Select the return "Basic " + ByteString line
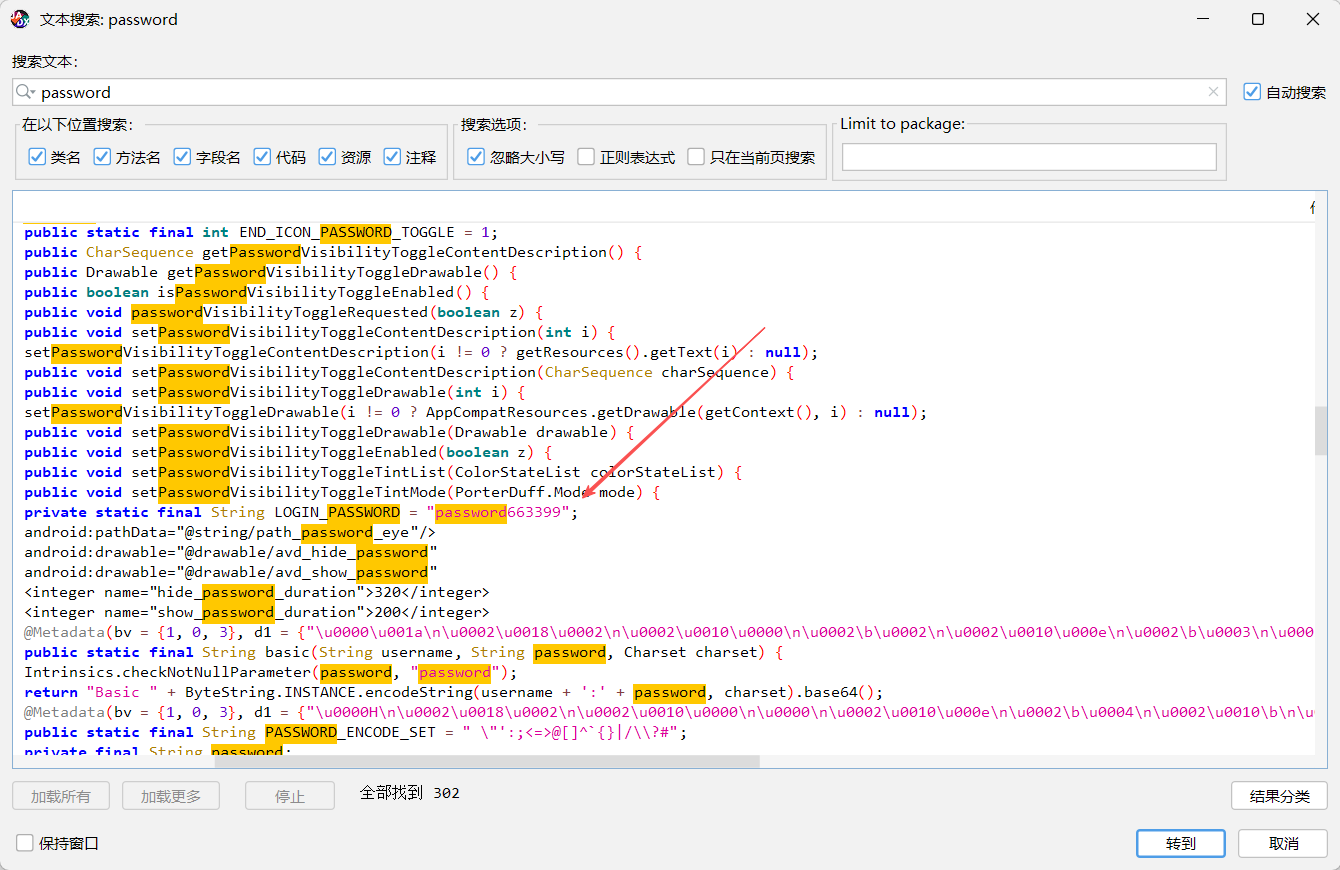 point(455,692)
